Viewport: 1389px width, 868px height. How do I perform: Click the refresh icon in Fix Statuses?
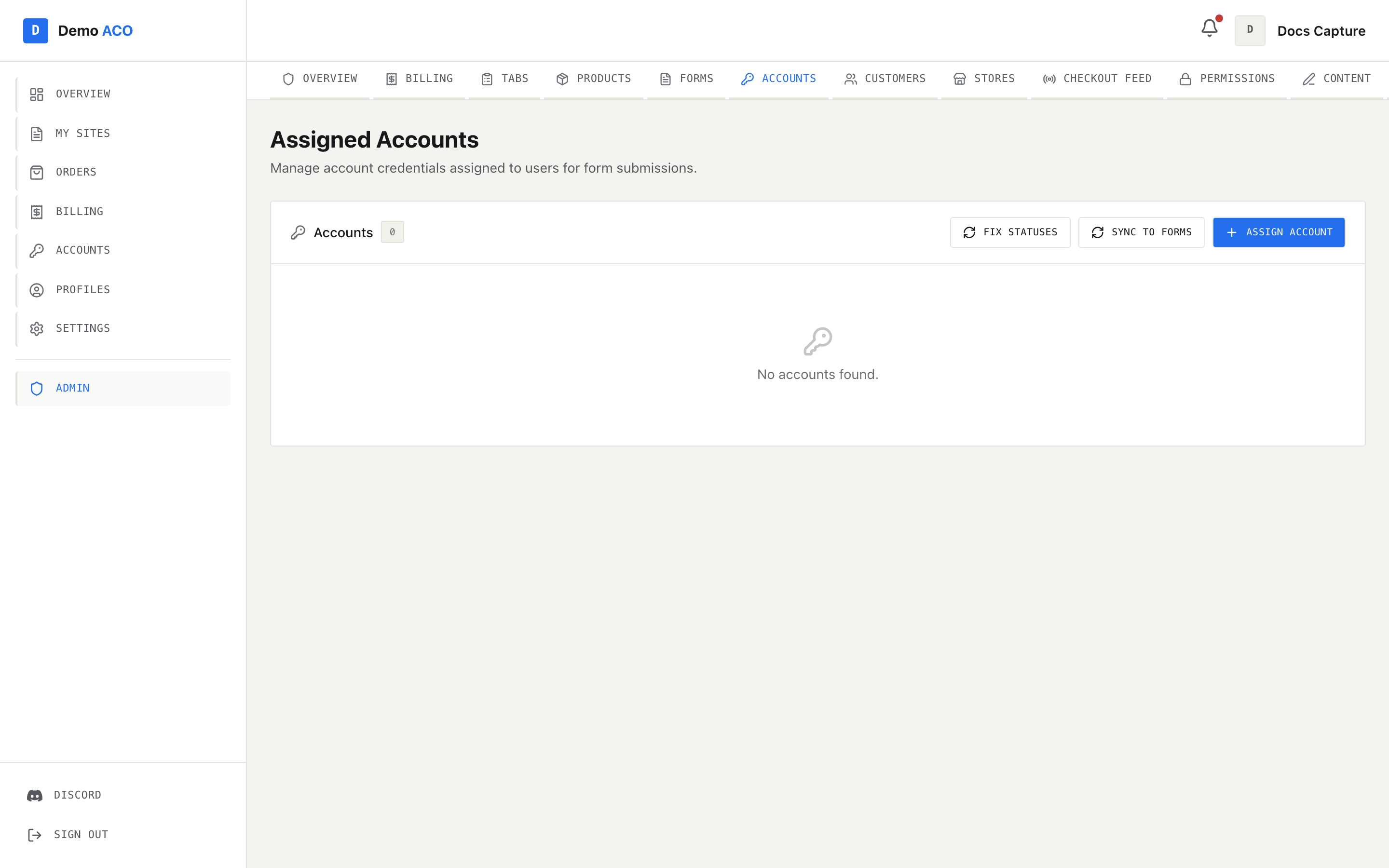coord(969,232)
